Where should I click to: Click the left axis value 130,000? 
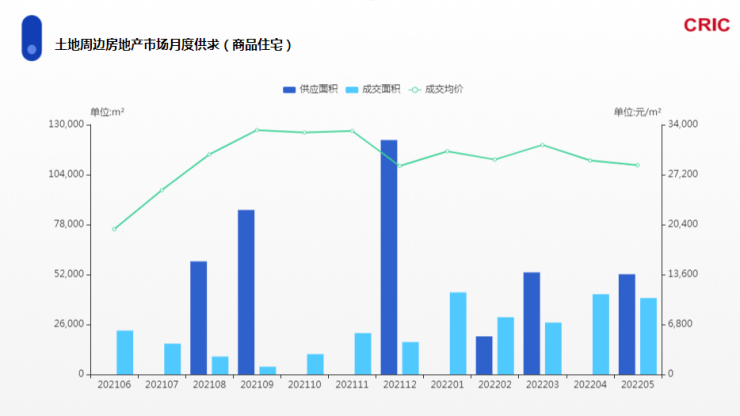66,124
